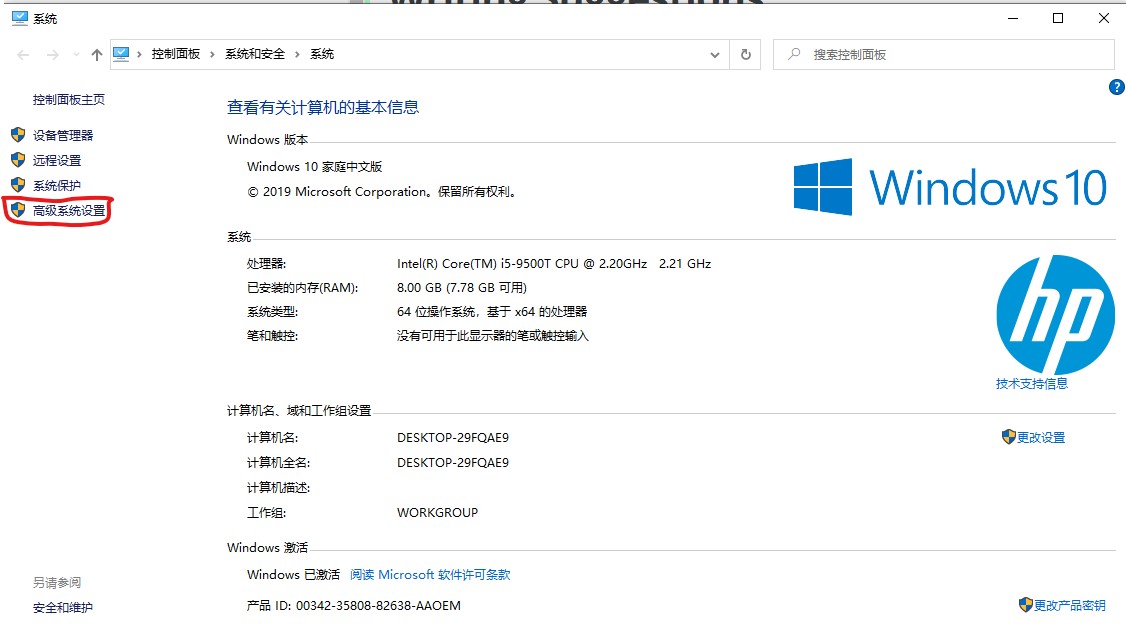Click shield icon beside 设备管理器

[18, 134]
